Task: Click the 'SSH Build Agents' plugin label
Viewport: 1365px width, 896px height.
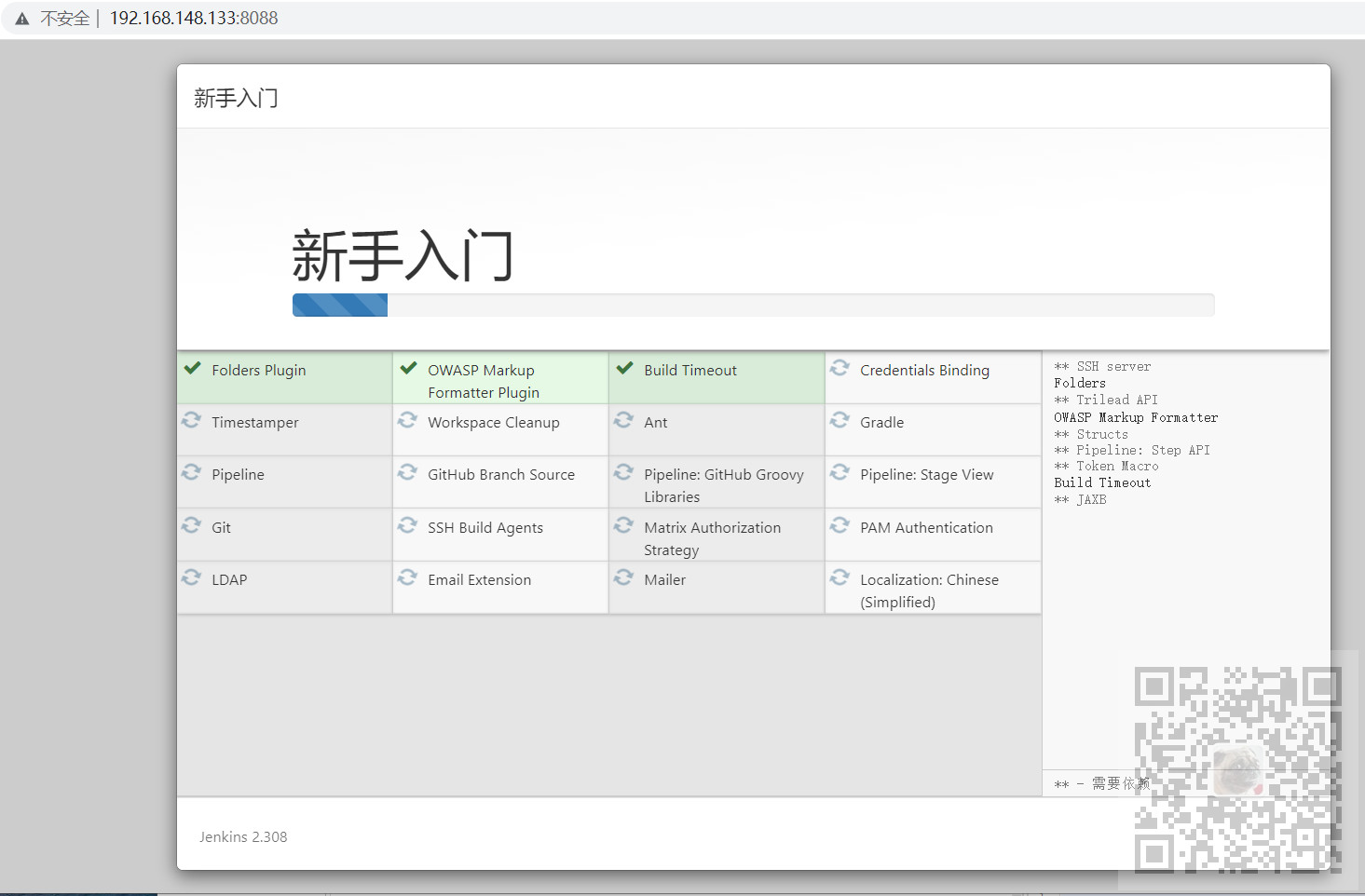Action: pyautogui.click(x=485, y=527)
